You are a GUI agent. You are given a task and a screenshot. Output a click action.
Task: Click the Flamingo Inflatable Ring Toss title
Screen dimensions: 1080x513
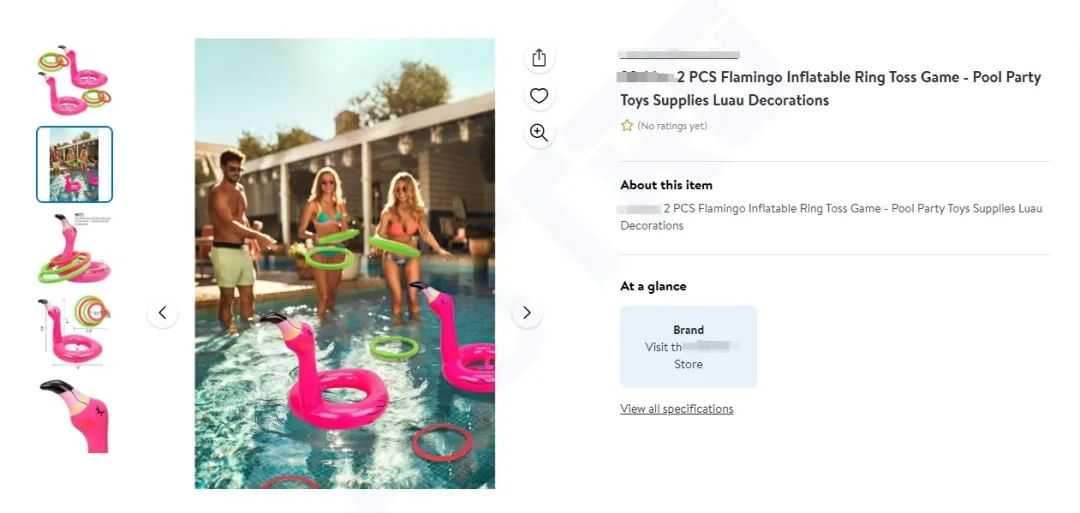point(831,89)
